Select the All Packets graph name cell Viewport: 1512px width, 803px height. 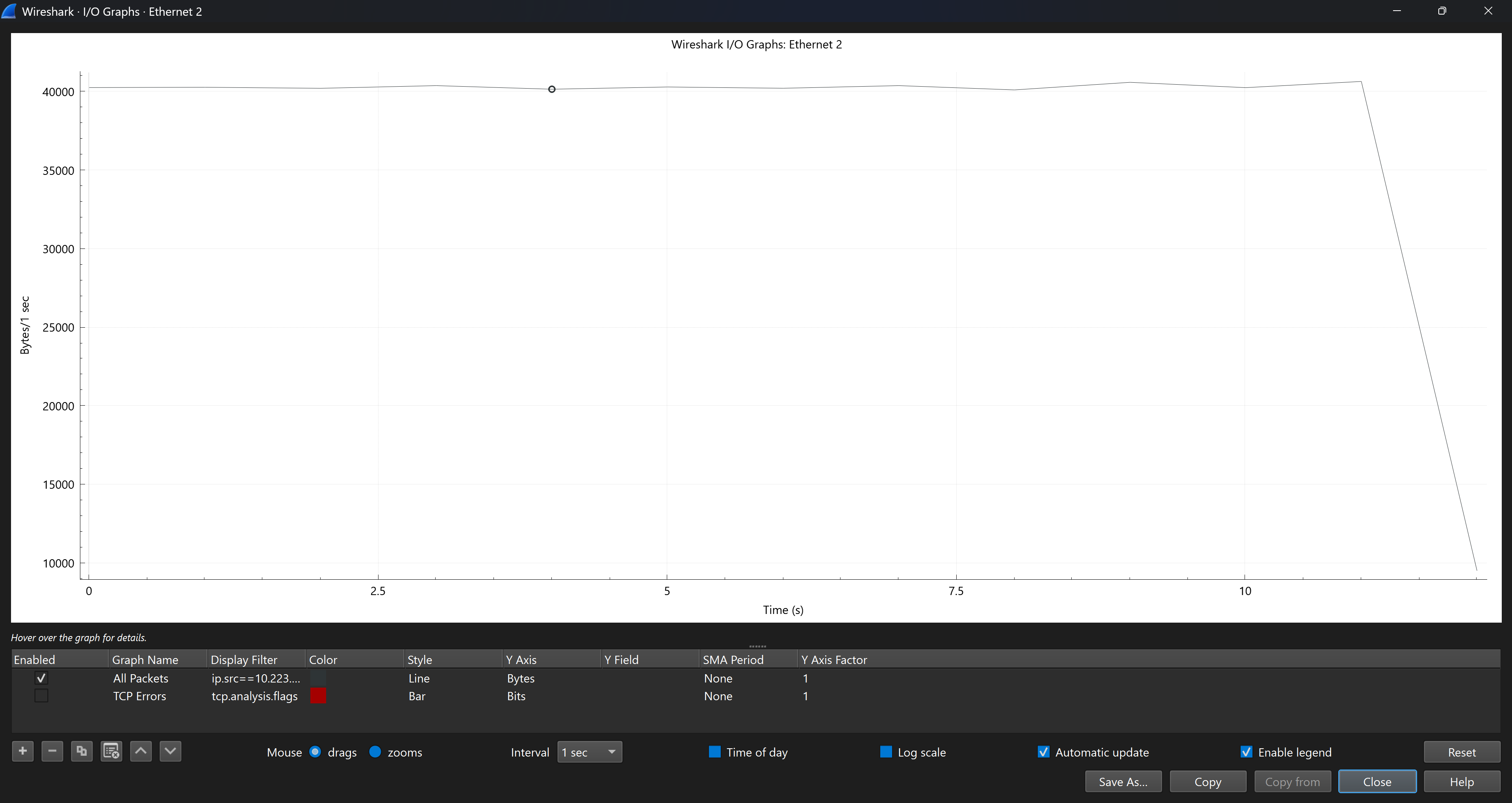pyautogui.click(x=141, y=678)
